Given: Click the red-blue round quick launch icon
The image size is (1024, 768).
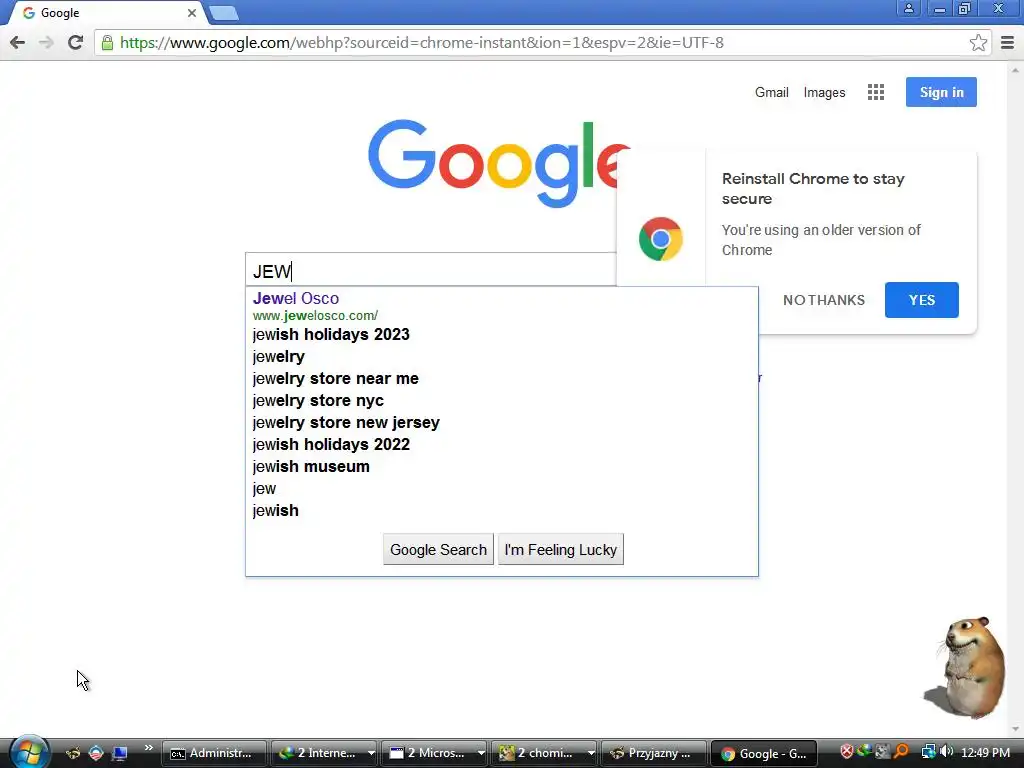Looking at the screenshot, I should pos(96,753).
